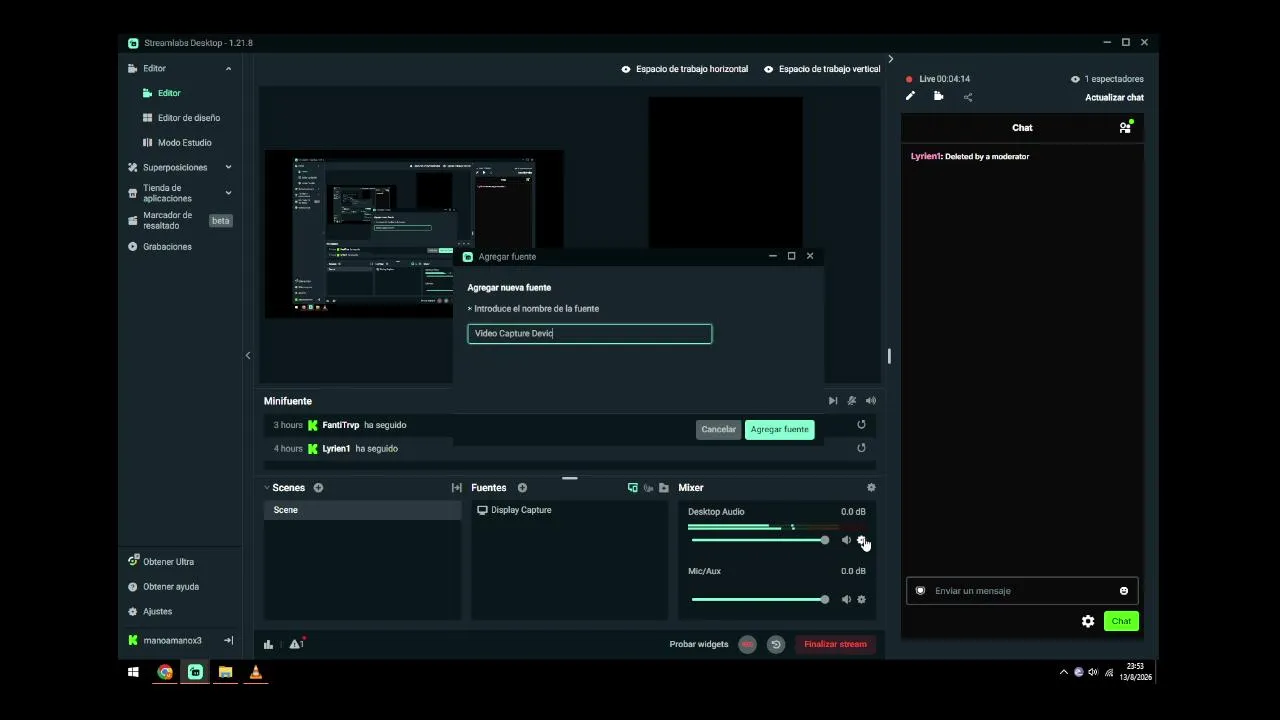Click Obtener Ultra

[168, 562]
